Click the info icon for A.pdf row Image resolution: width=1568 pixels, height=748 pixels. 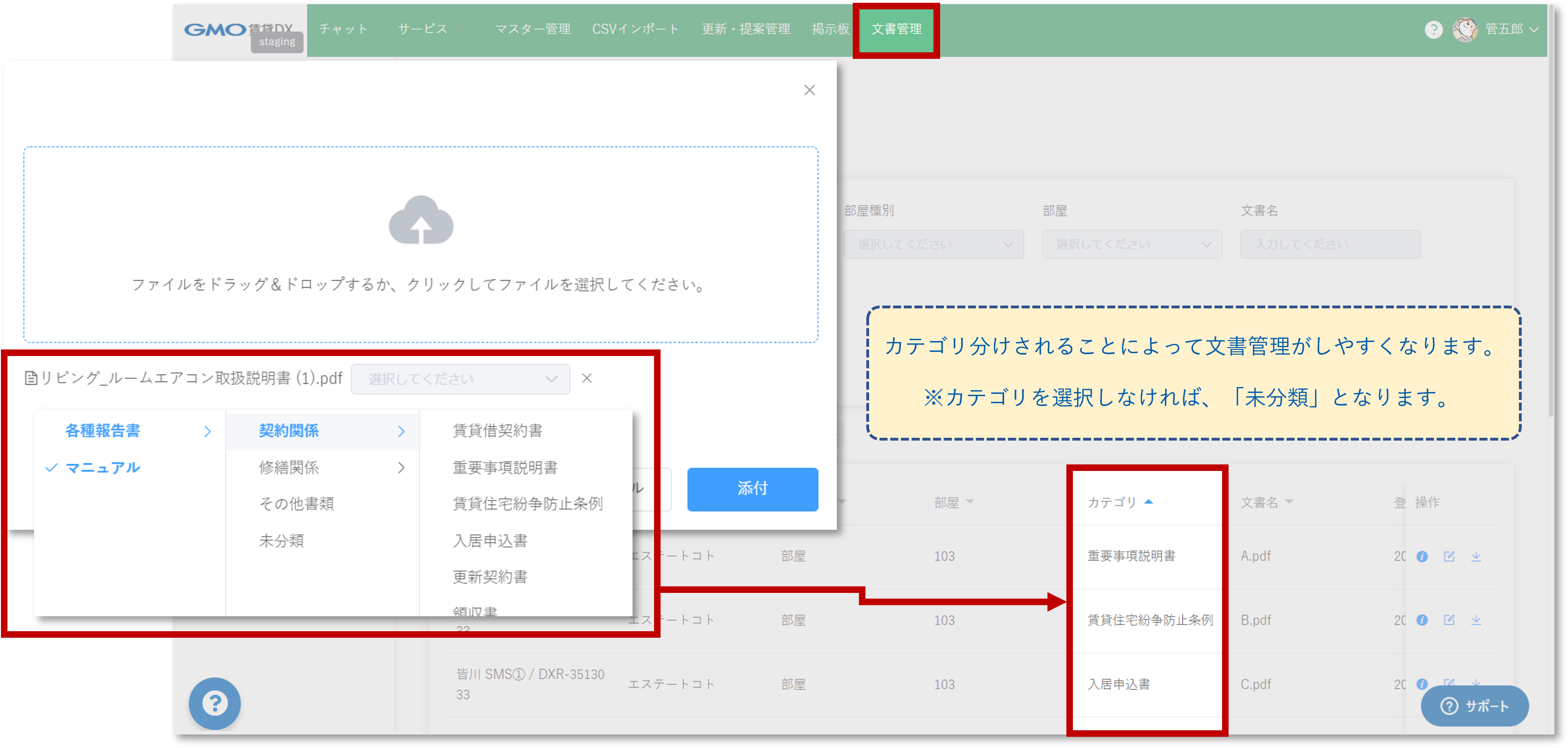[1422, 556]
